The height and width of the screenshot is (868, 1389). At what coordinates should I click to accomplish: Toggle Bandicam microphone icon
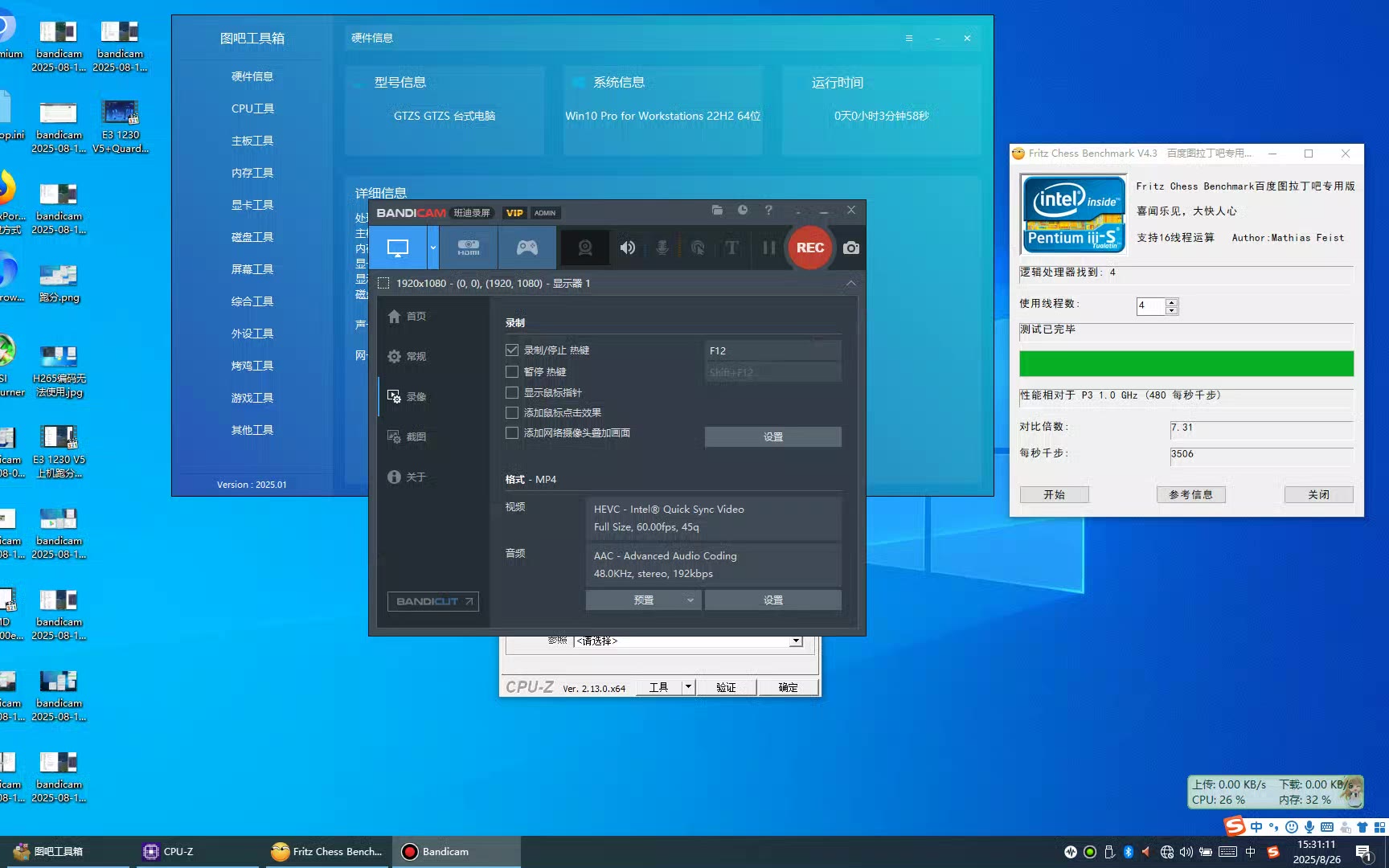(x=662, y=248)
